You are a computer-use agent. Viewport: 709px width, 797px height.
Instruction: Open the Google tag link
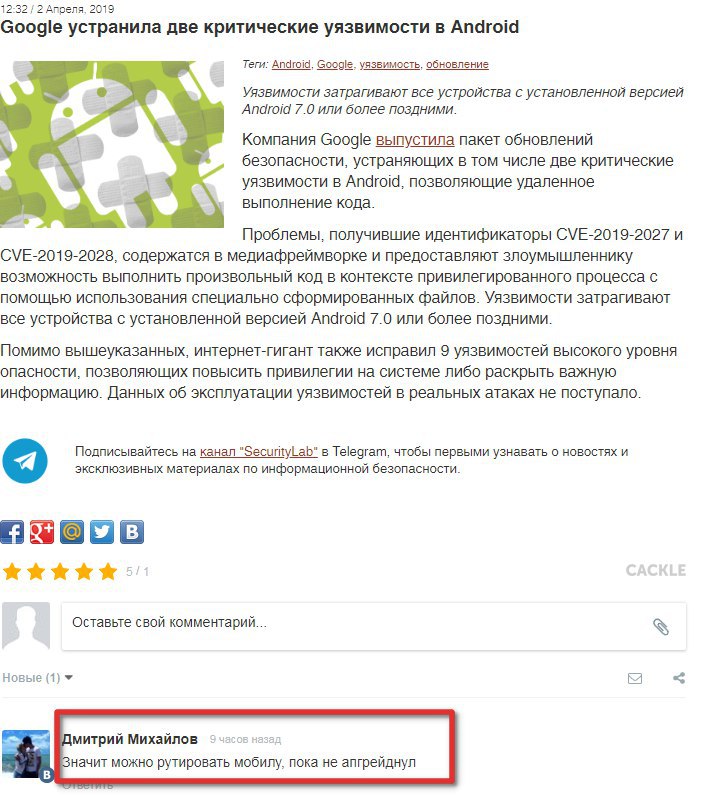click(x=334, y=64)
